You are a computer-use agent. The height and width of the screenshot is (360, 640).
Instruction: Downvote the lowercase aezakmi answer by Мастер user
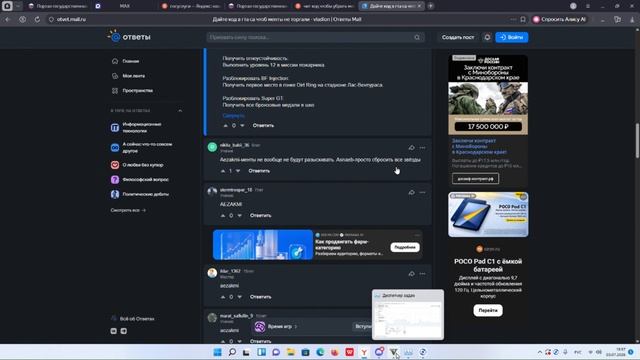[240, 297]
